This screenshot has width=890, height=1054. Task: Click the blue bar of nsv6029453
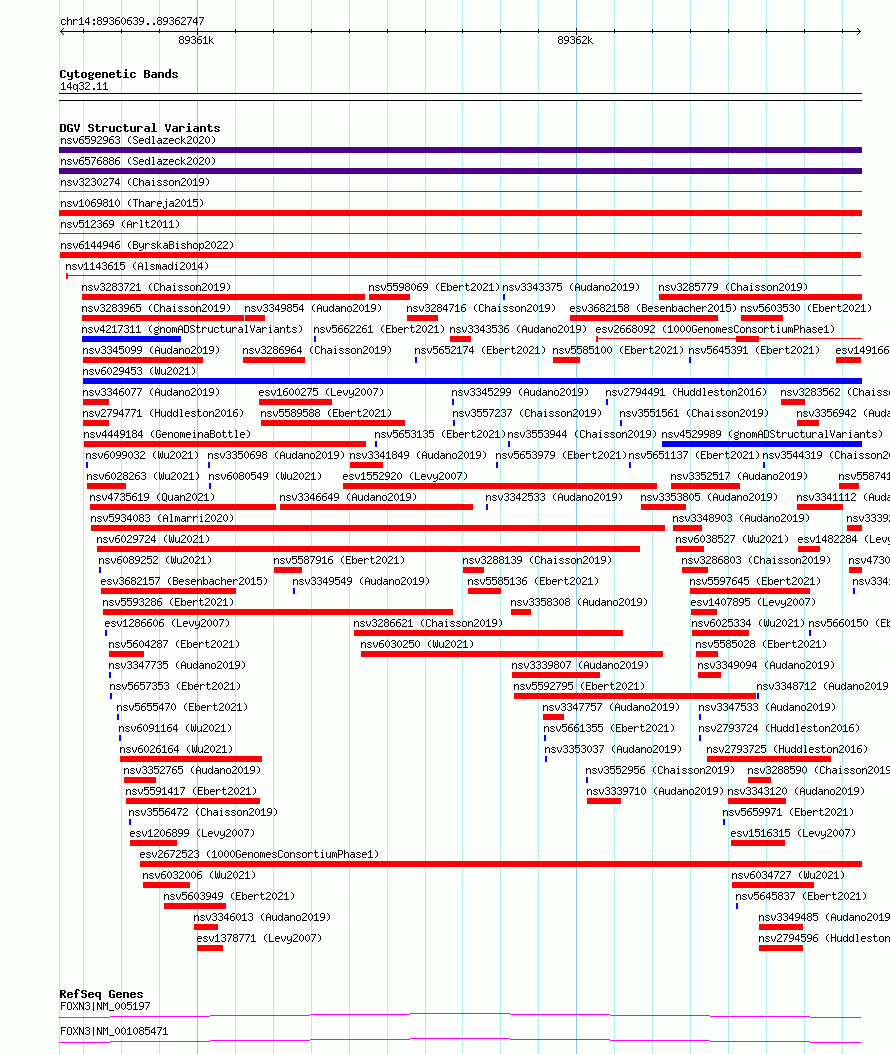pos(472,380)
